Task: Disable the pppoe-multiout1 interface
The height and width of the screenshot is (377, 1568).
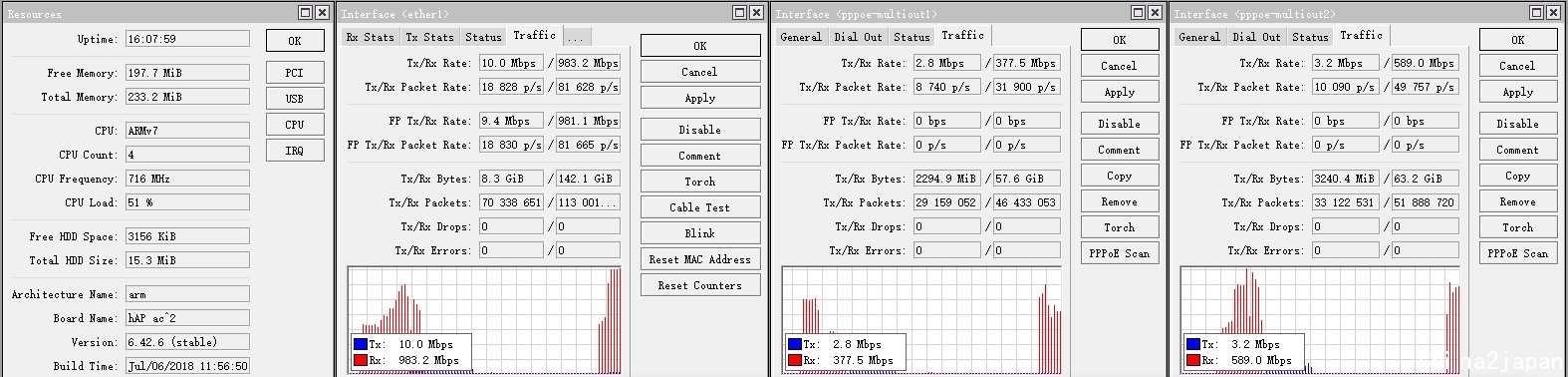Action: 1119,124
